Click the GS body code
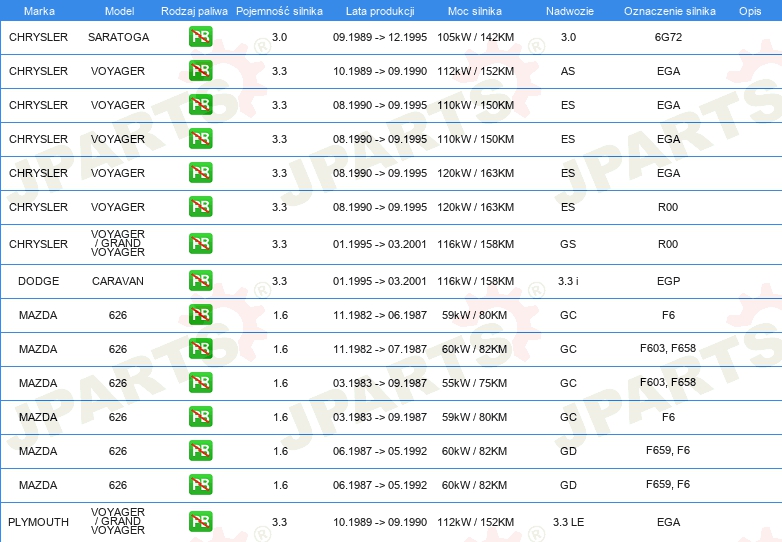 pos(568,244)
